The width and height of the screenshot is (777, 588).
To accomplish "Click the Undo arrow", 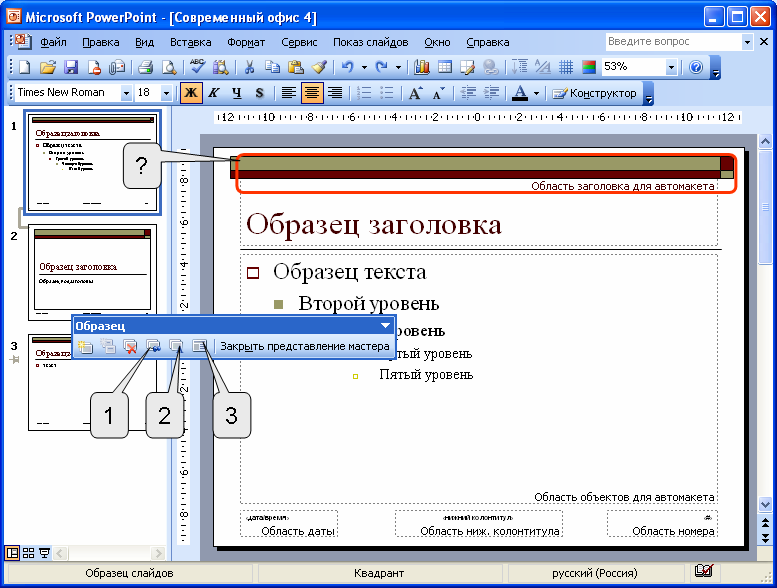I will pyautogui.click(x=348, y=67).
